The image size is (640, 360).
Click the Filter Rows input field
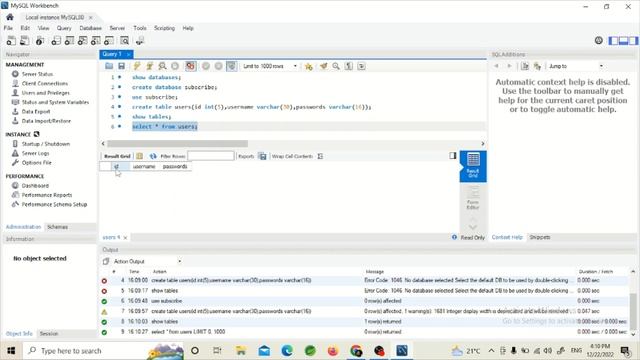pos(211,156)
